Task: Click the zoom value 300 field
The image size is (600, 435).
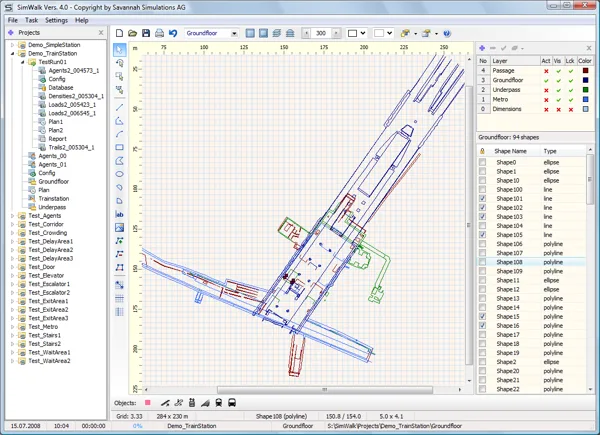Action: pos(321,33)
